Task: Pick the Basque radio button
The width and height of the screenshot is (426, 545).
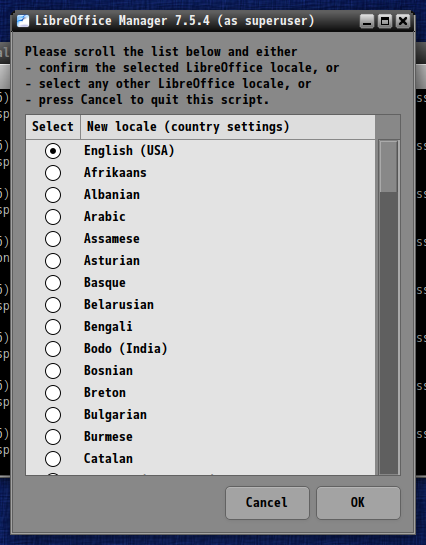Action: click(53, 283)
